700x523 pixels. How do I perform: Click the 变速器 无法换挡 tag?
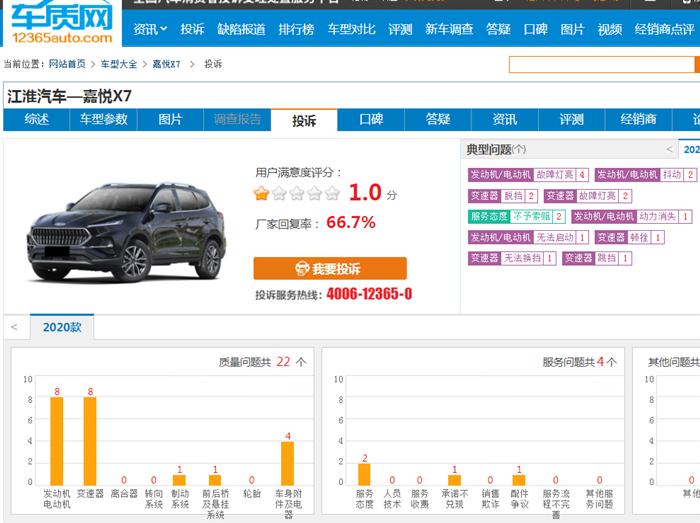pos(512,258)
